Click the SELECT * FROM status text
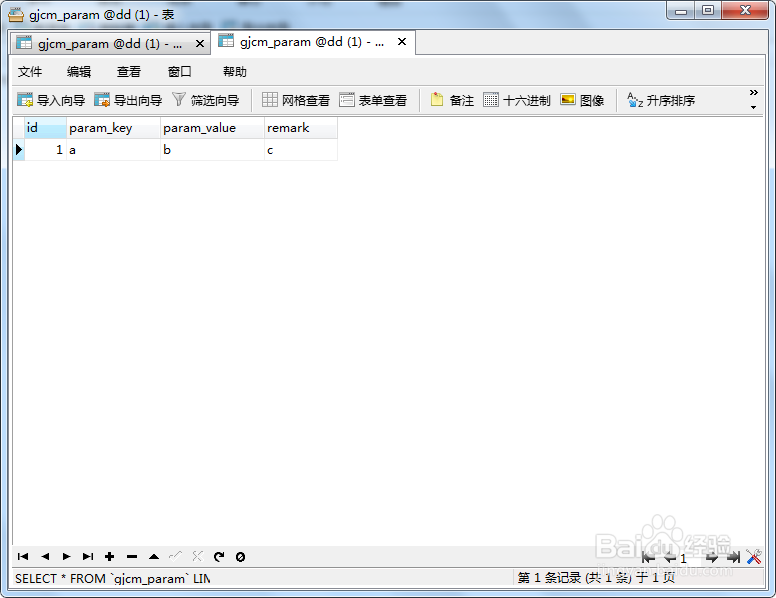This screenshot has height=598, width=776. click(x=112, y=578)
